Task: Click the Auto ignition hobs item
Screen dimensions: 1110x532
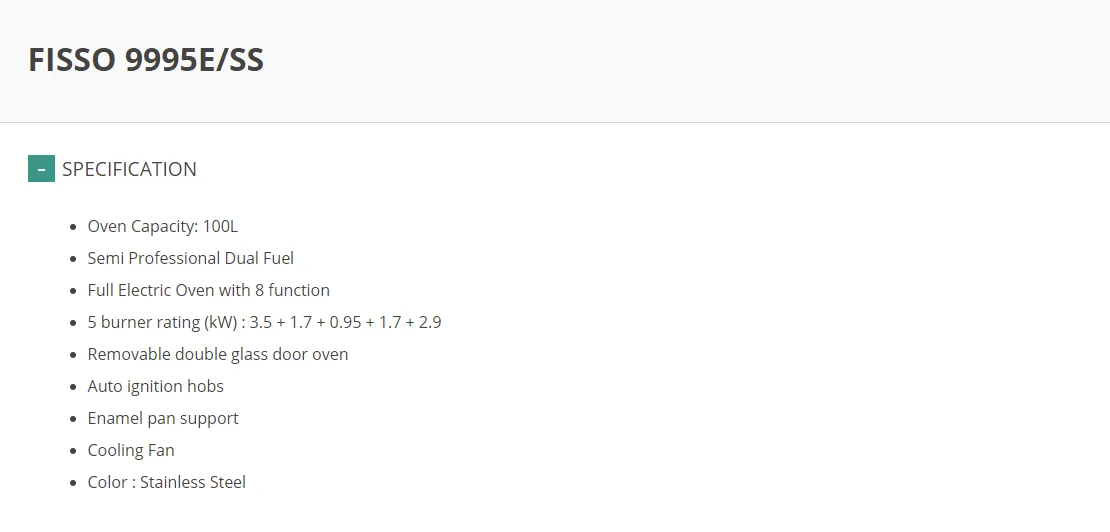Action: (156, 386)
